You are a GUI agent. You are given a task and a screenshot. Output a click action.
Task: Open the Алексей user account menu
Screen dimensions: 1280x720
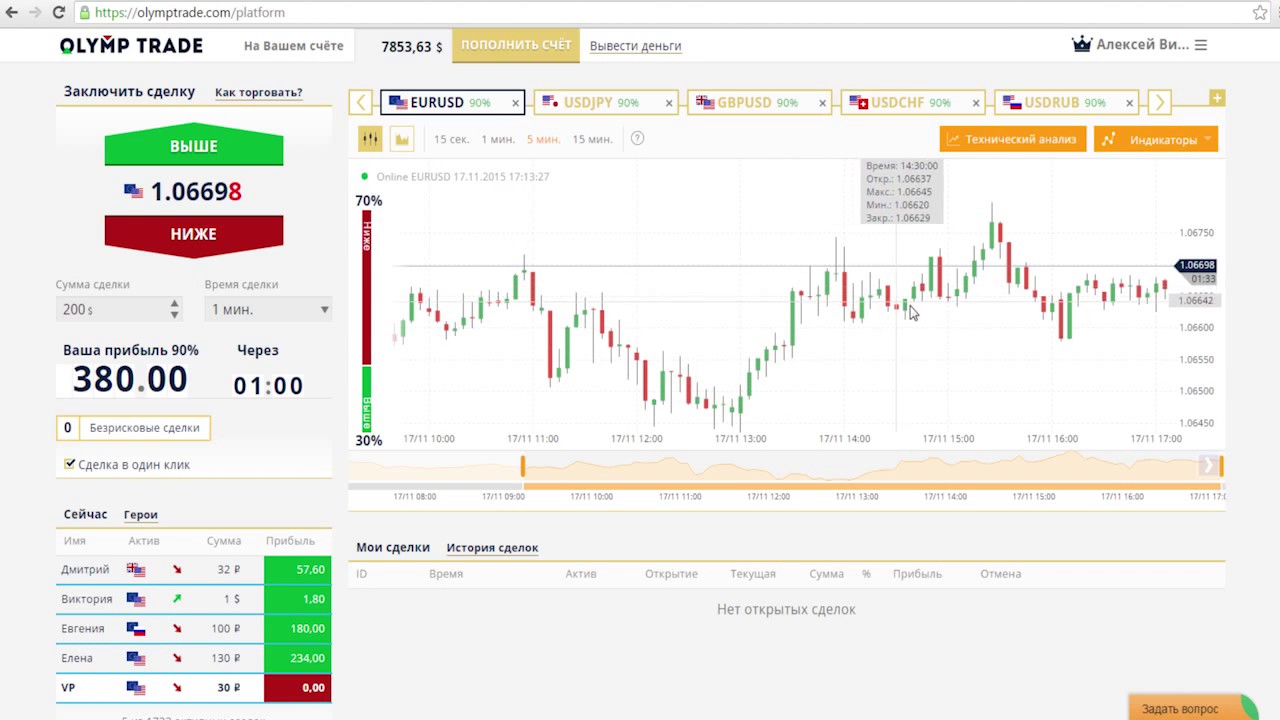coord(1142,45)
